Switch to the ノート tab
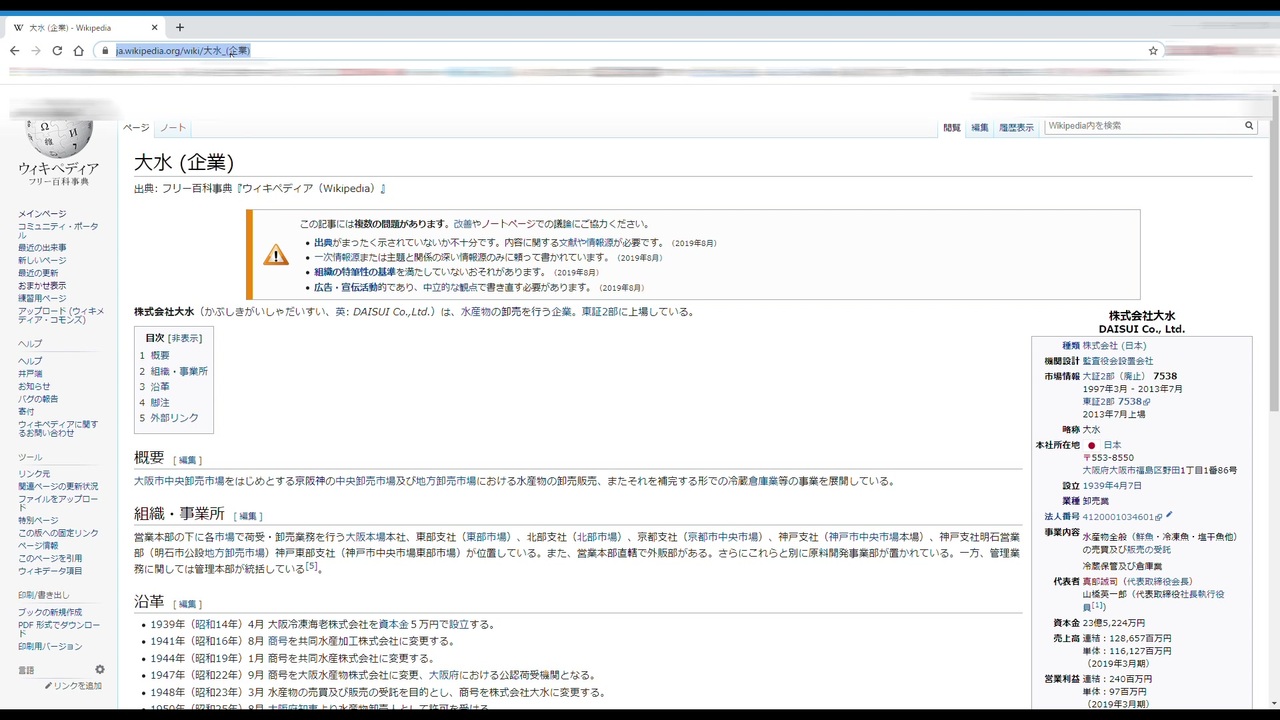Viewport: 1280px width, 720px height. coord(173,128)
